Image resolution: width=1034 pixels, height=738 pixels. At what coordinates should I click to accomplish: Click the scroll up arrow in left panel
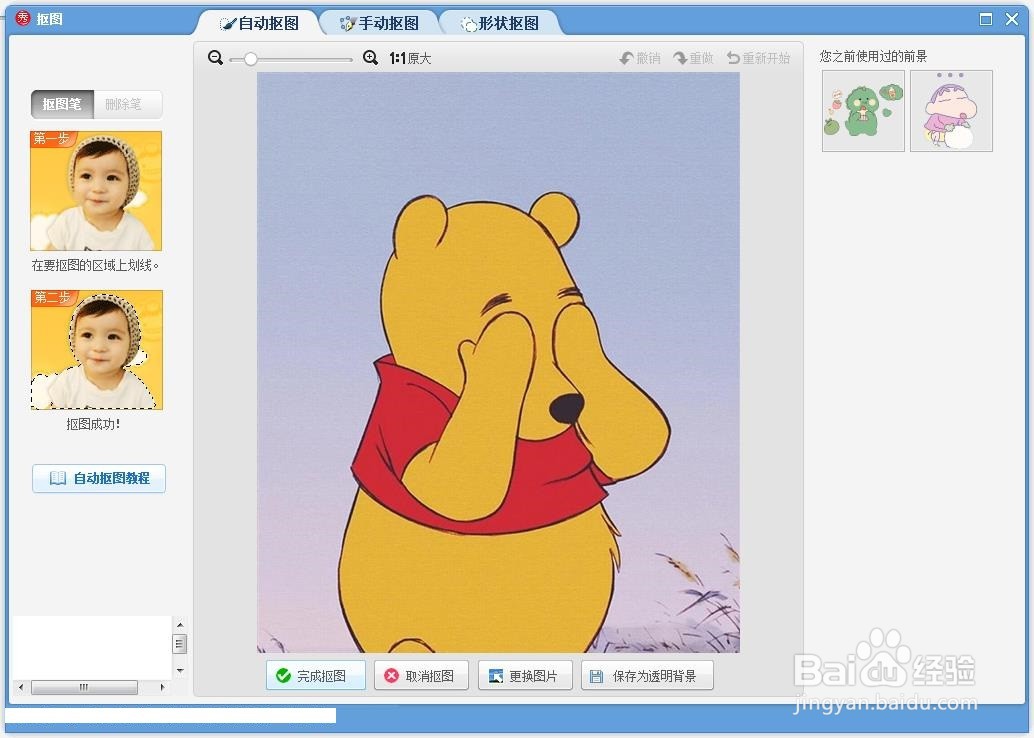180,624
